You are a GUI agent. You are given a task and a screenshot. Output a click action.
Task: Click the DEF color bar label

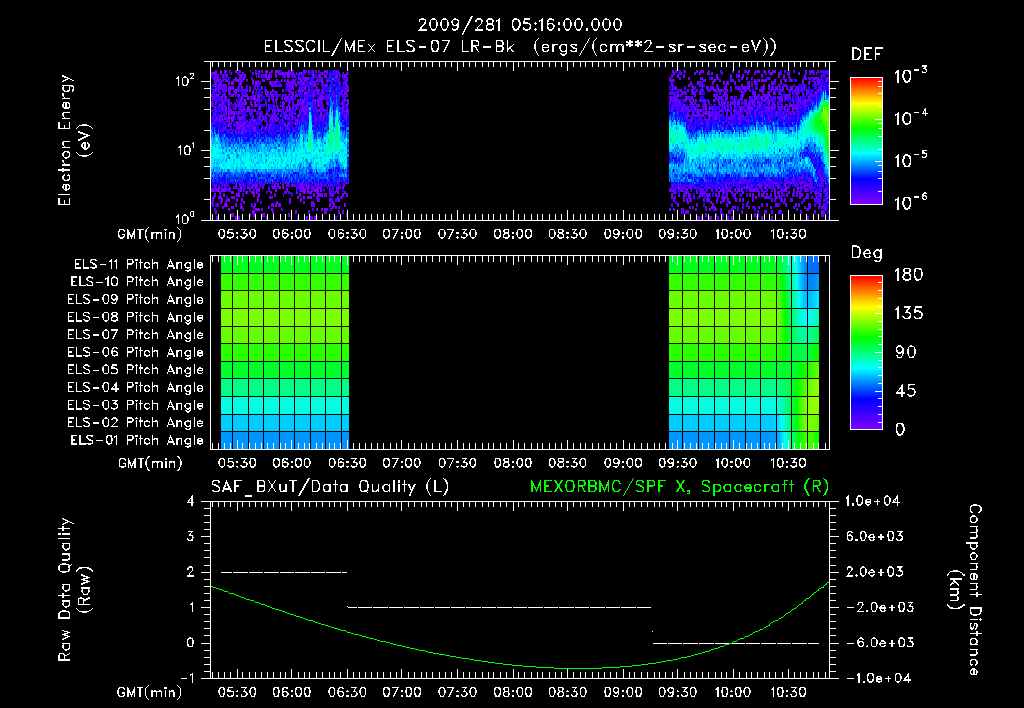click(x=867, y=55)
